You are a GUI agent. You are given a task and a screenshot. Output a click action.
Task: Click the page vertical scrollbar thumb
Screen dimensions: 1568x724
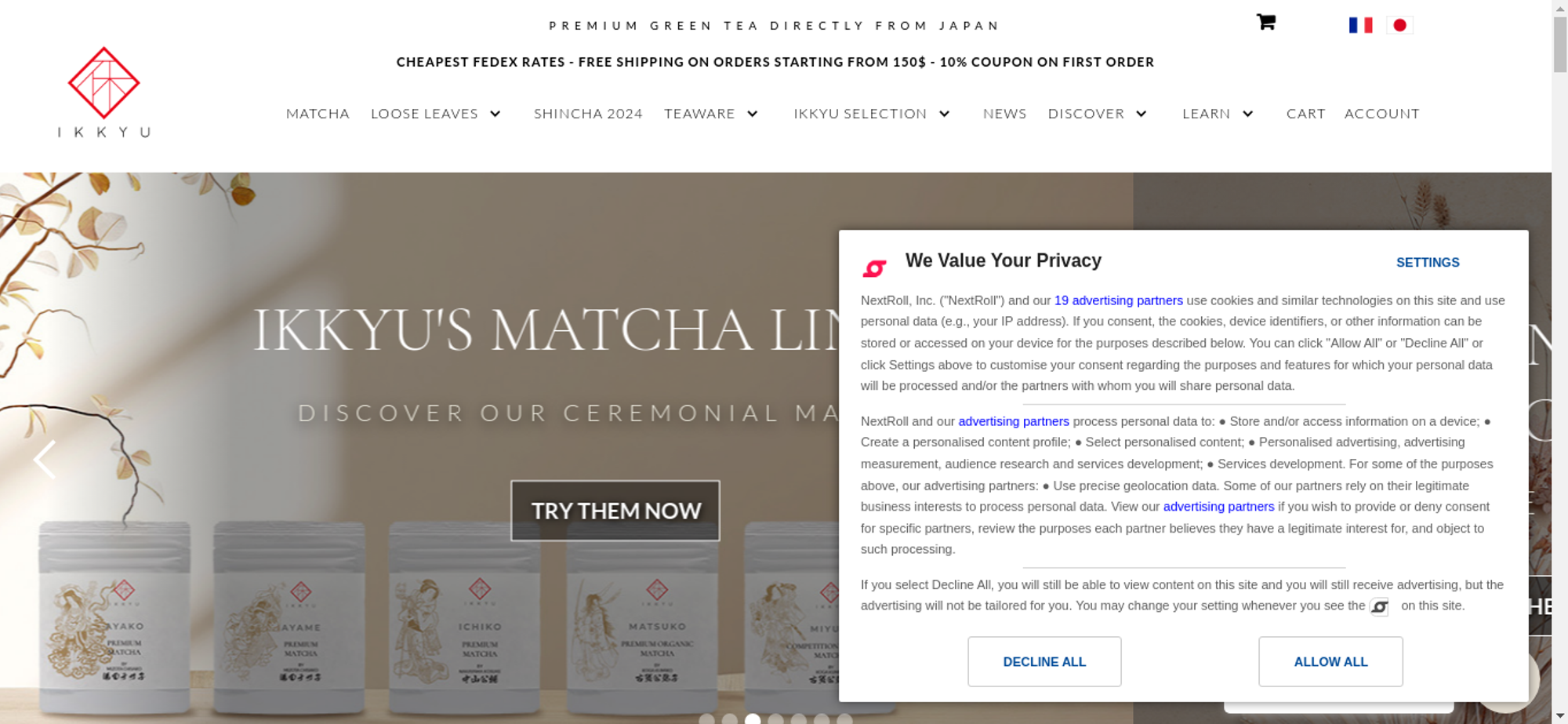pyautogui.click(x=1559, y=45)
